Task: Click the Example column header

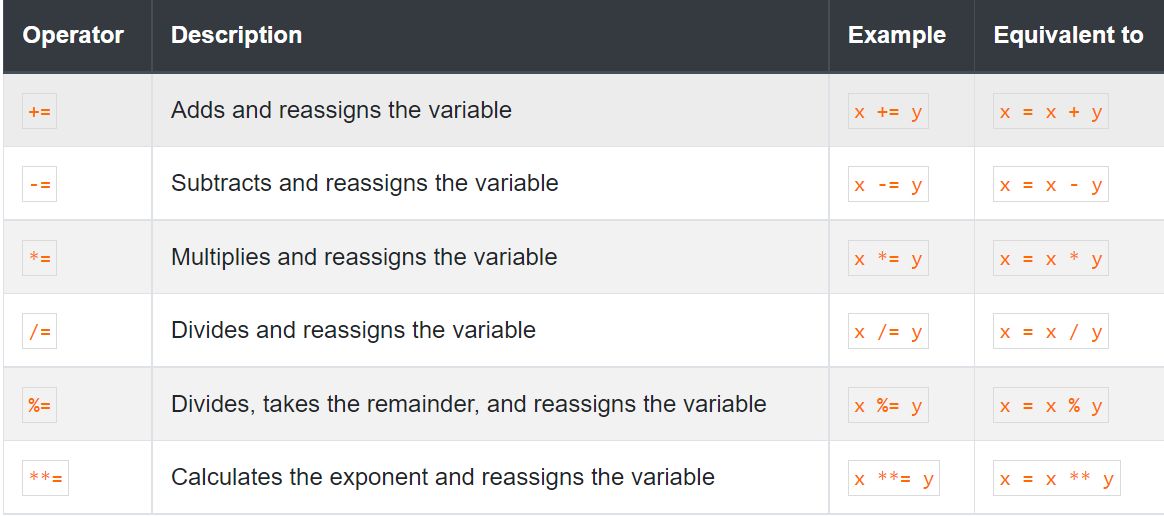Action: tap(896, 35)
